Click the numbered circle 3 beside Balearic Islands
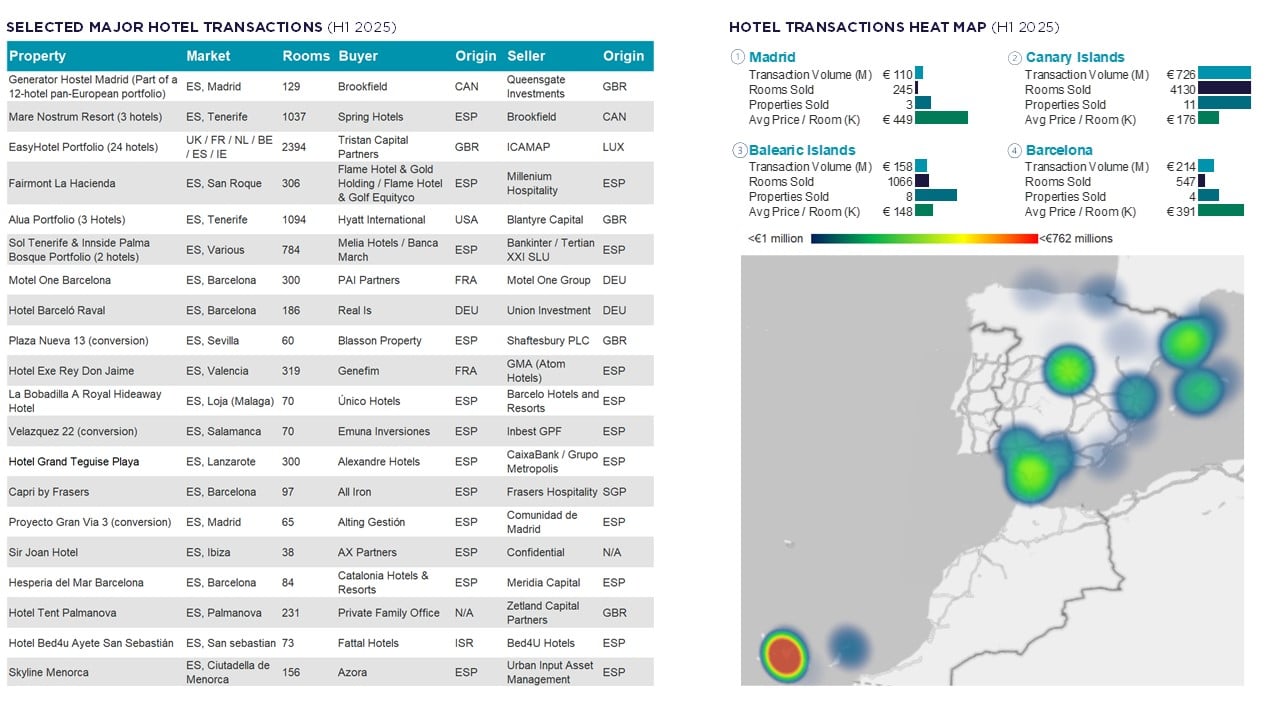 (739, 151)
